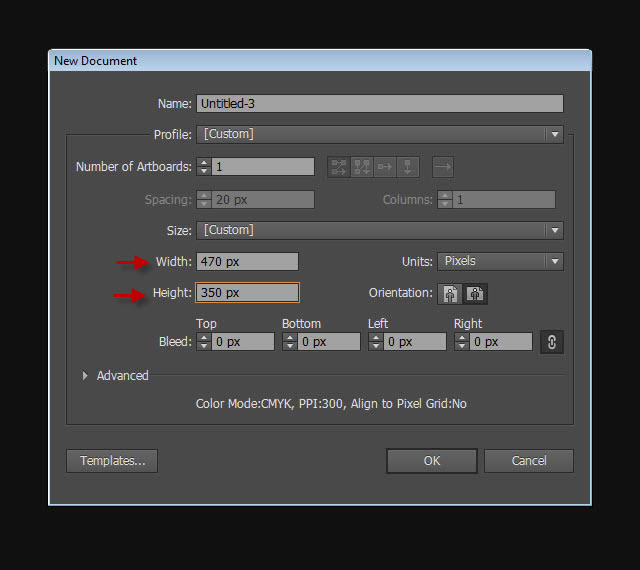Click the Name field containing Untitled-3

pos(380,104)
